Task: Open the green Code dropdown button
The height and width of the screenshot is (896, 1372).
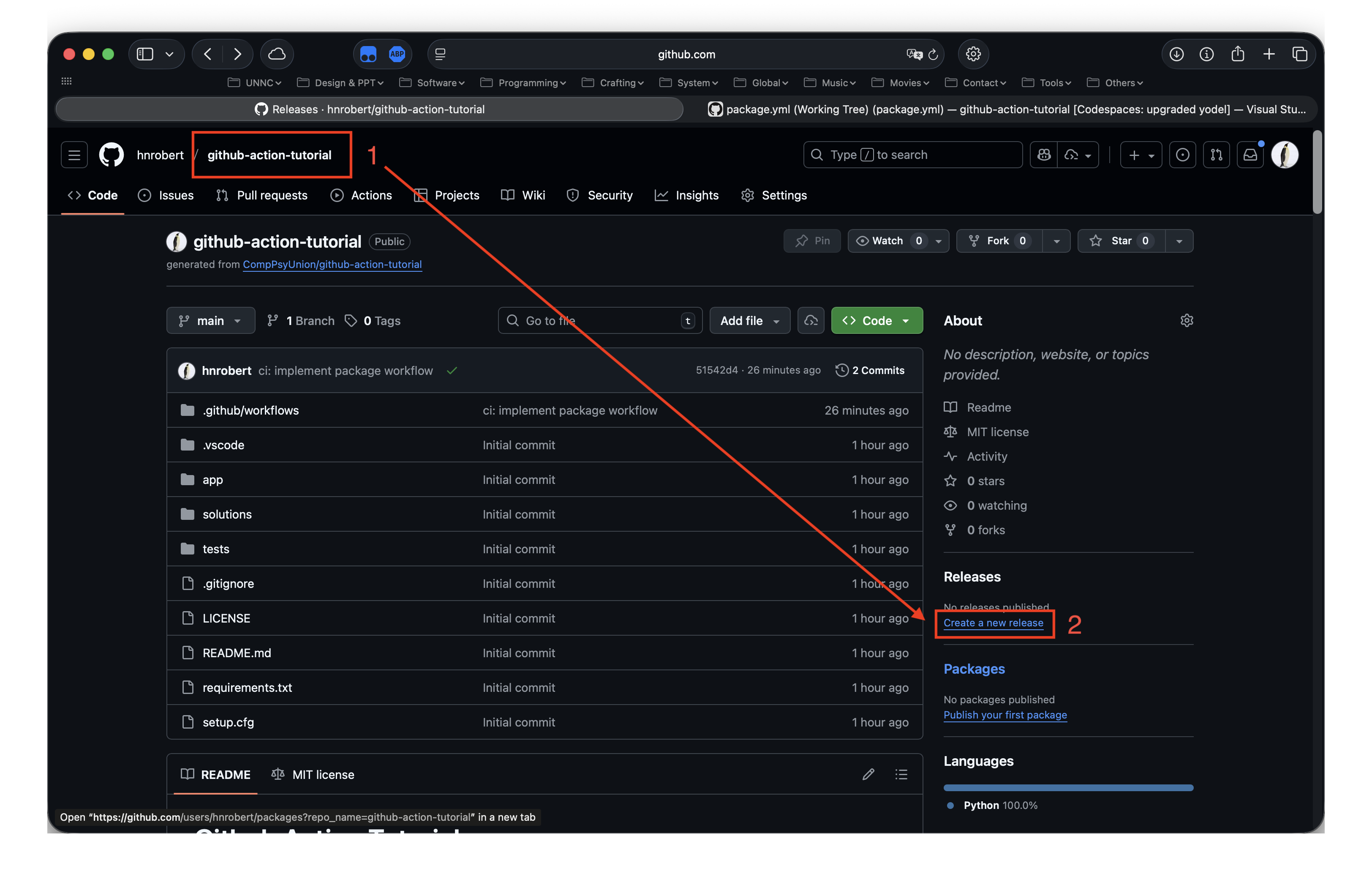Action: point(877,320)
